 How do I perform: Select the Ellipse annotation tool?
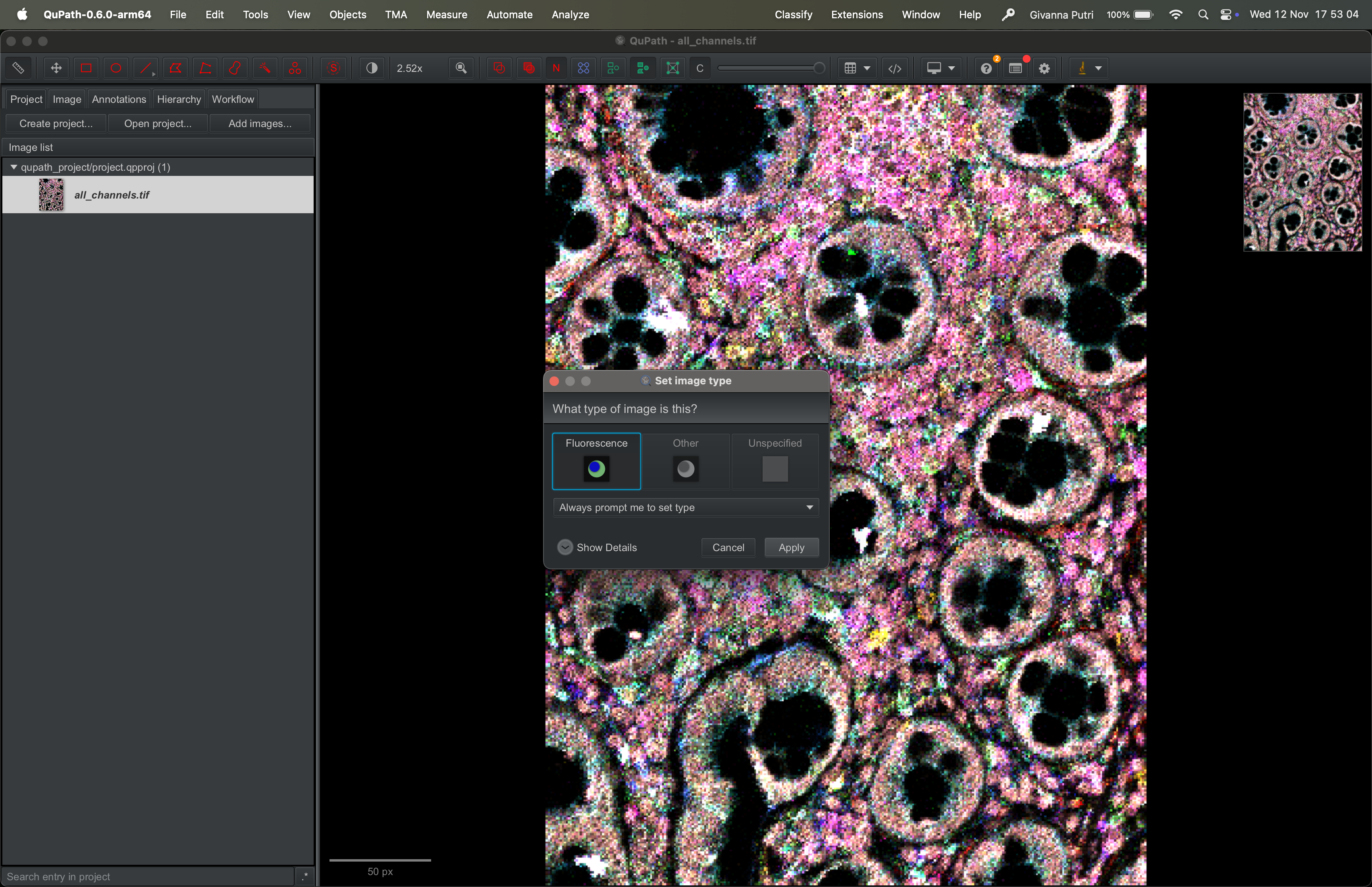(x=116, y=68)
